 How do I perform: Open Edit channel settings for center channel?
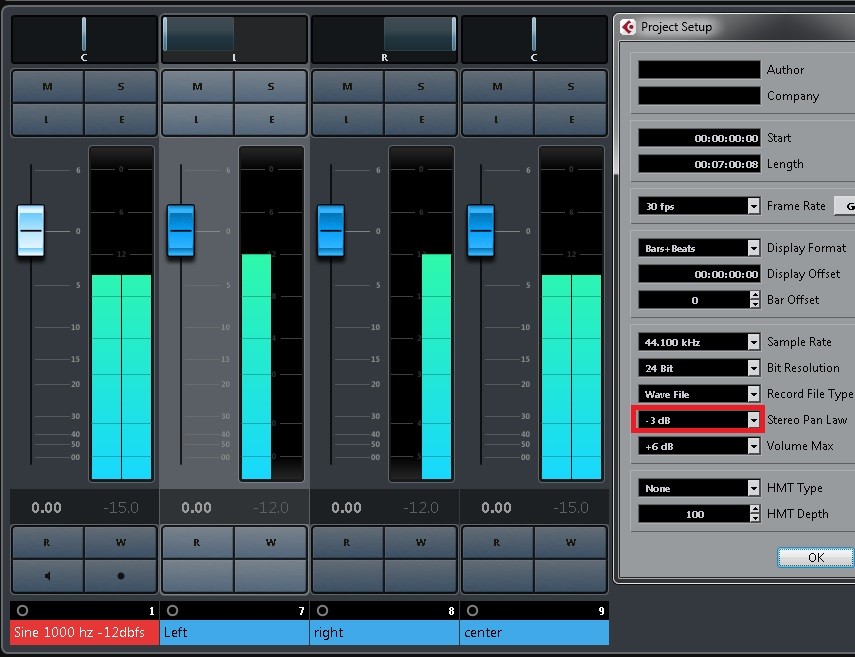(x=570, y=119)
